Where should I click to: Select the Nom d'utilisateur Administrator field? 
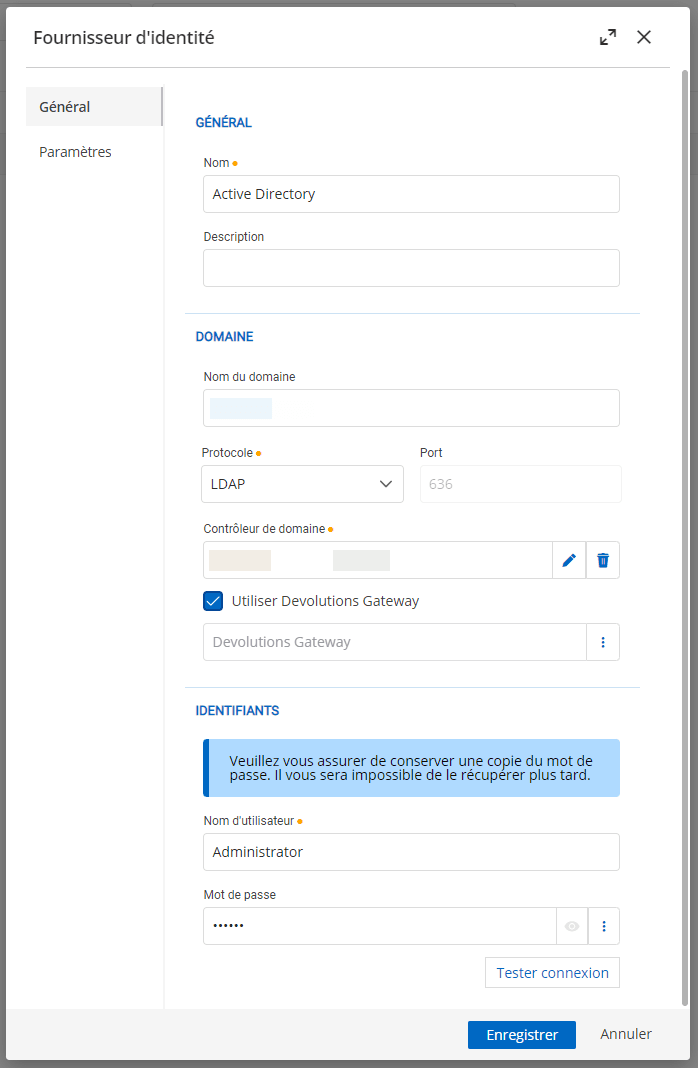point(411,852)
